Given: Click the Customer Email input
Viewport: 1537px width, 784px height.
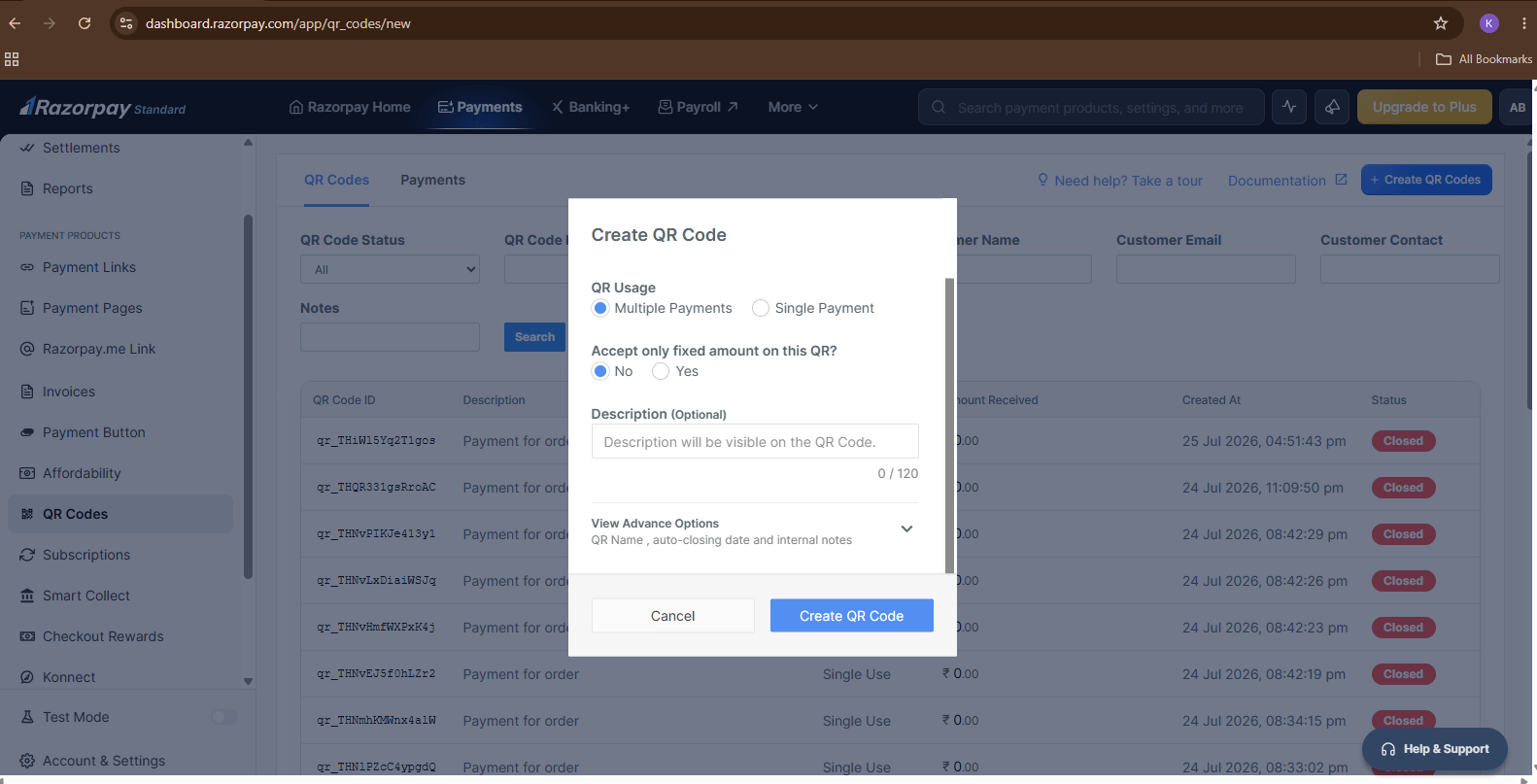Looking at the screenshot, I should (x=1206, y=269).
